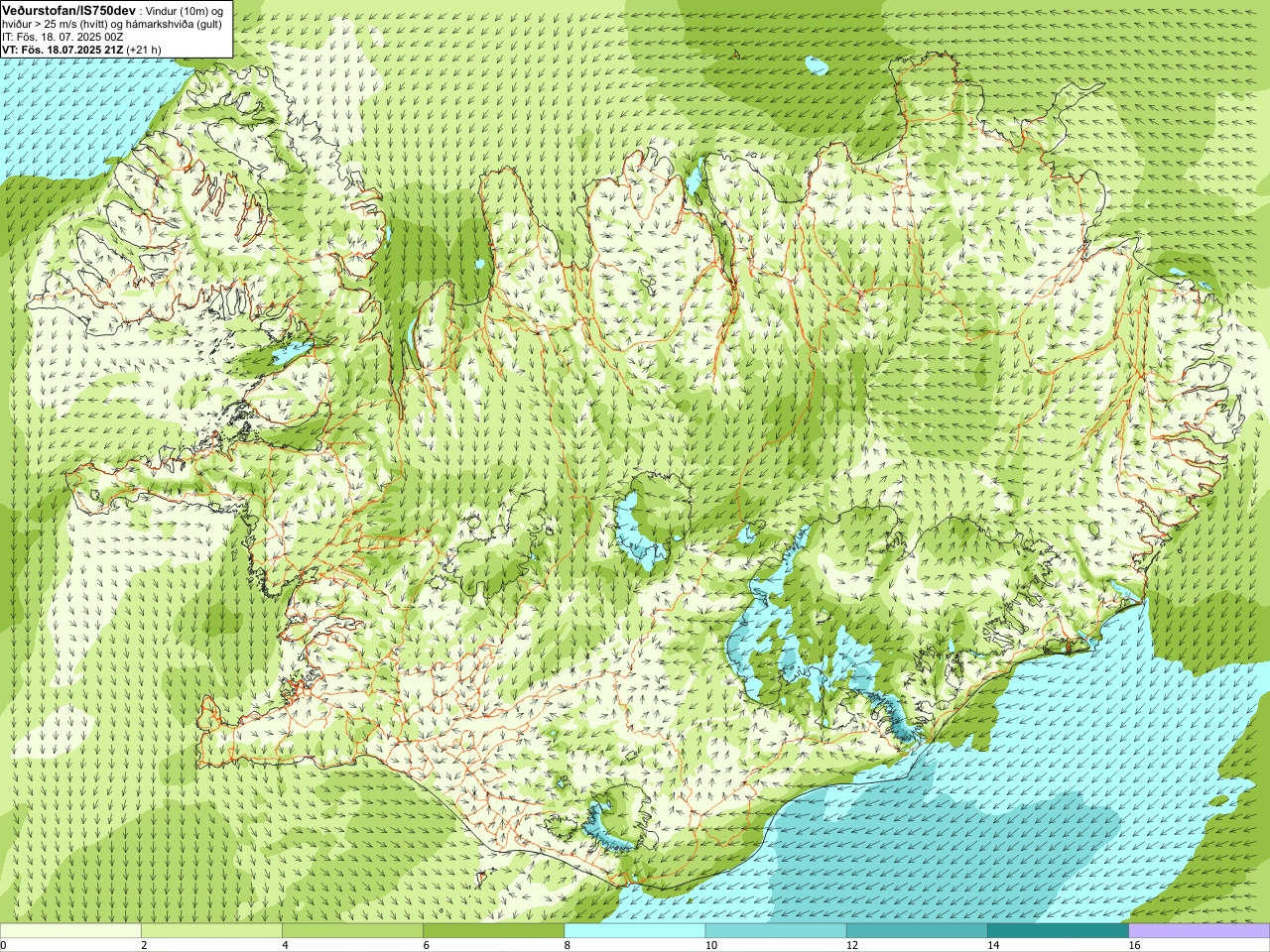Screen dimensions: 1270x952
Task: Click the pale yellow 0–2 m/s legend swatch
Action: (70, 931)
